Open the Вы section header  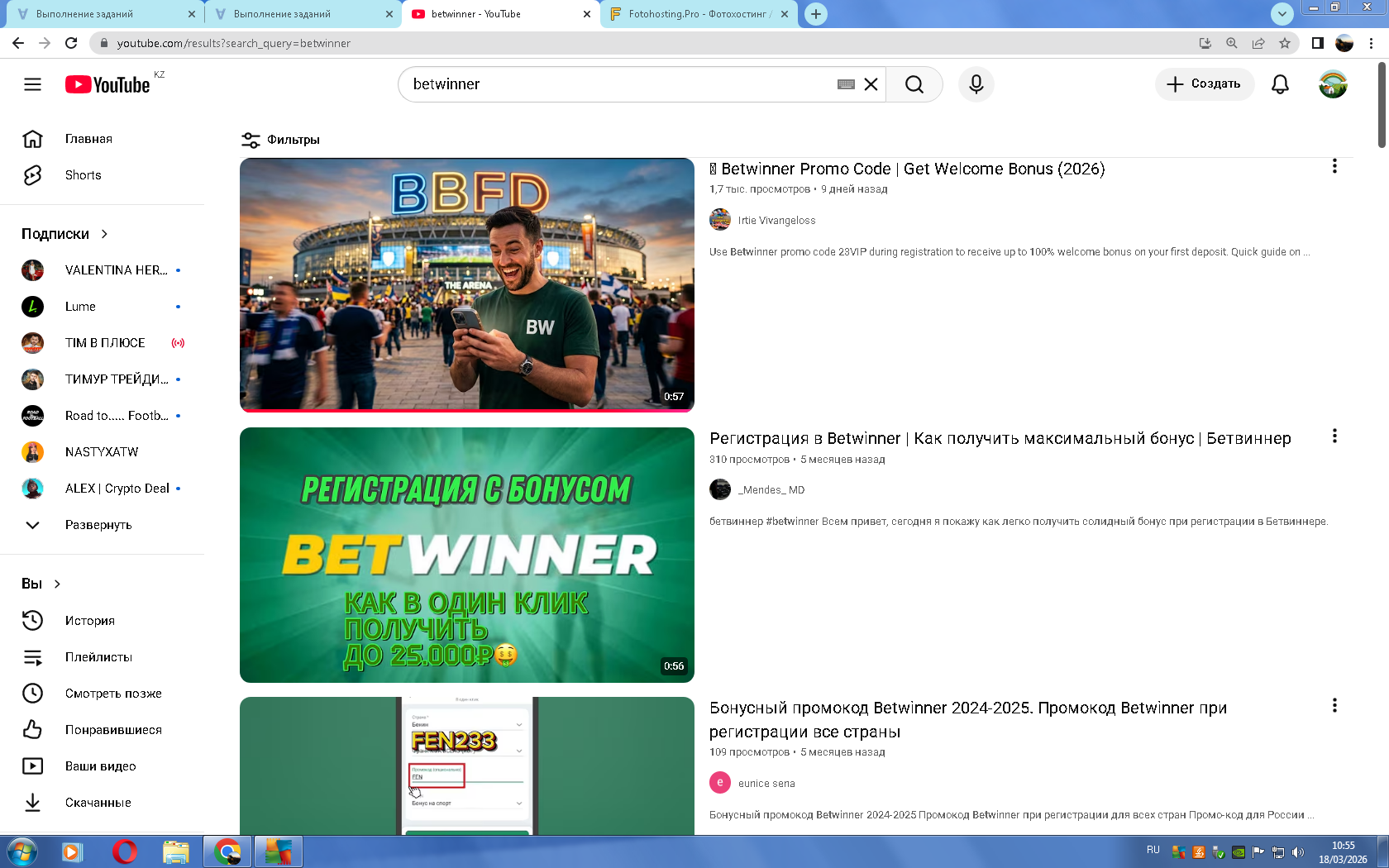[x=41, y=584]
